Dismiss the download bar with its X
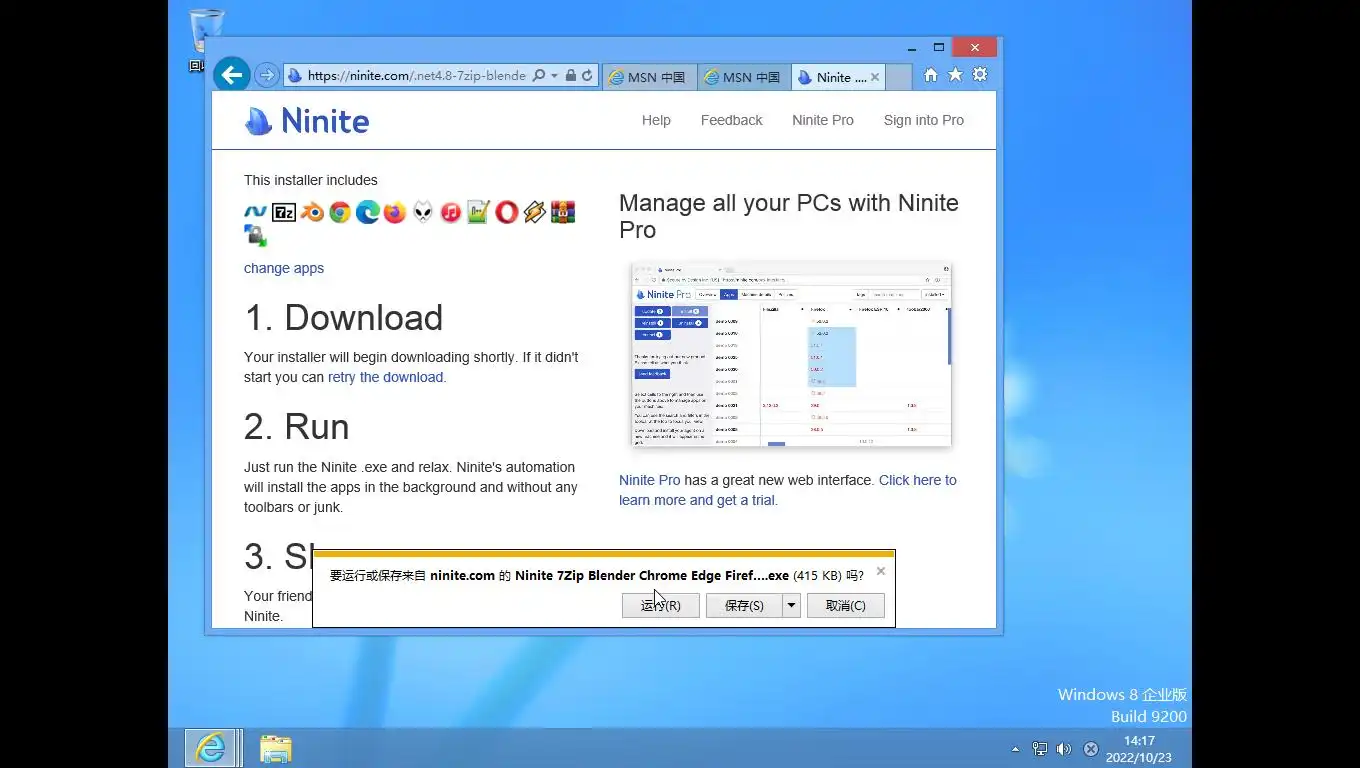This screenshot has width=1360, height=768. (880, 571)
